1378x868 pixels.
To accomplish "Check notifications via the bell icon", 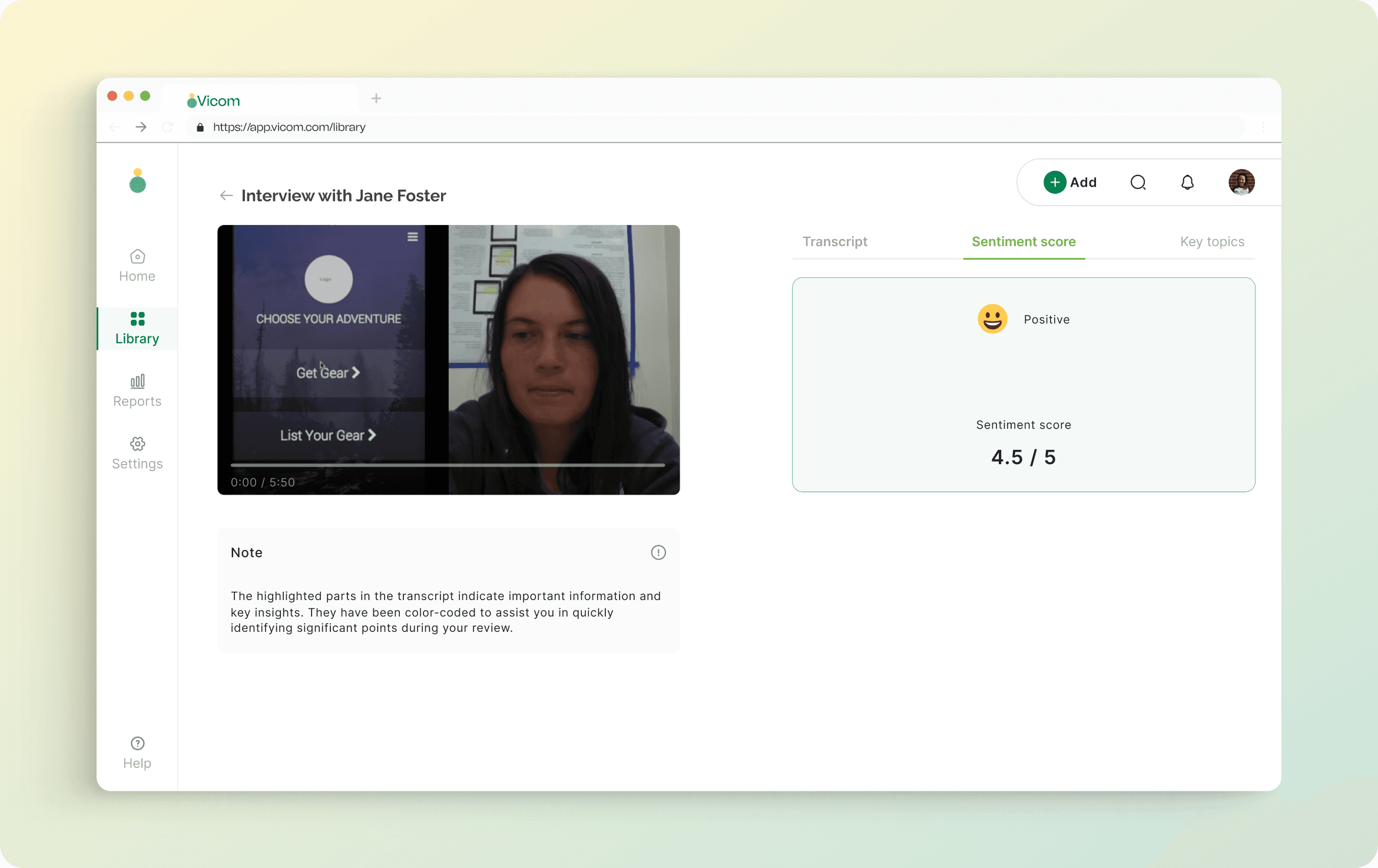I will pos(1187,183).
